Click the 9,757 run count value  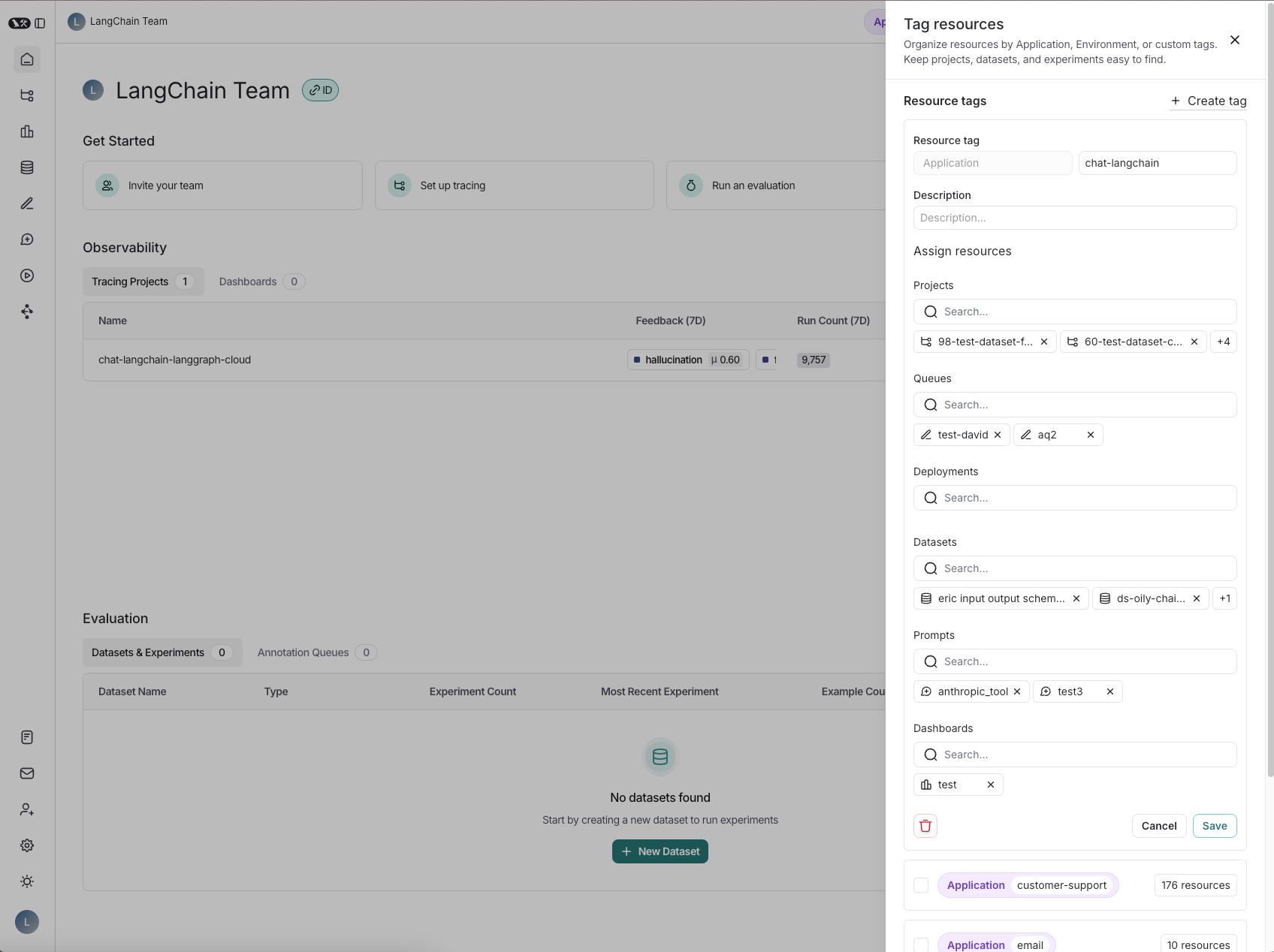[x=814, y=360]
